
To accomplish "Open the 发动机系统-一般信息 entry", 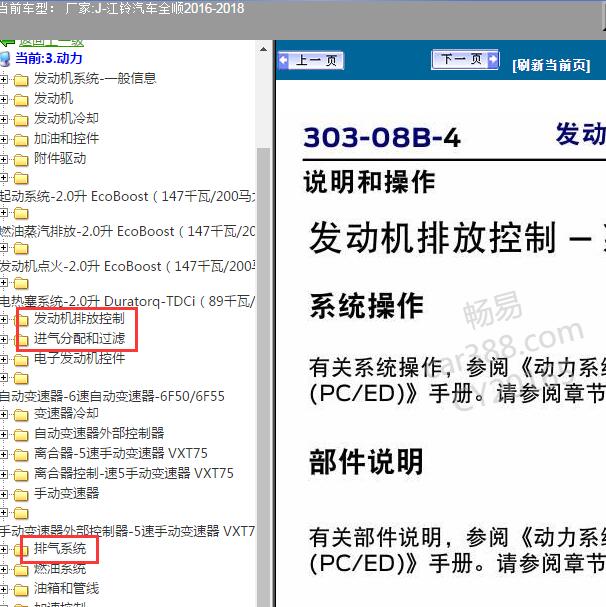I will [x=95, y=79].
